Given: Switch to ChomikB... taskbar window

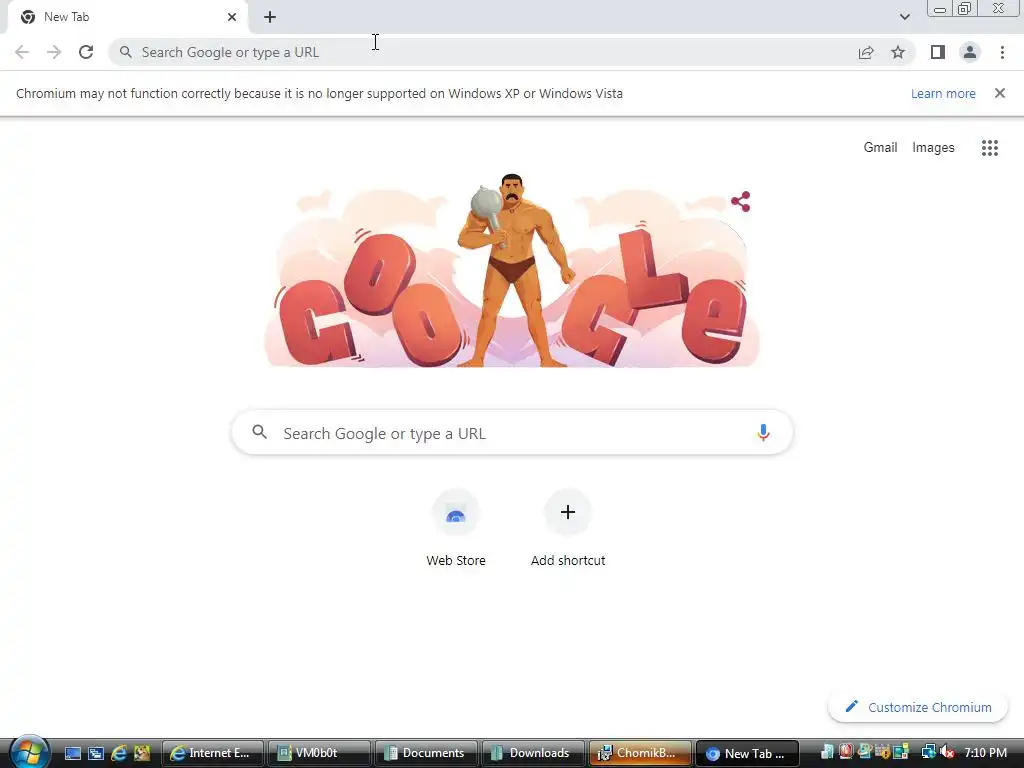Looking at the screenshot, I should (640, 753).
